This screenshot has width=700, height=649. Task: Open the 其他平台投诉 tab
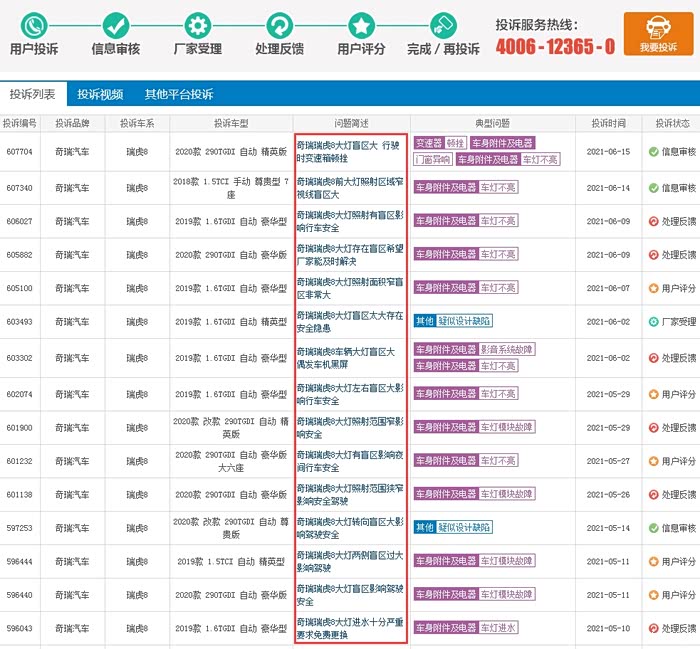(179, 94)
